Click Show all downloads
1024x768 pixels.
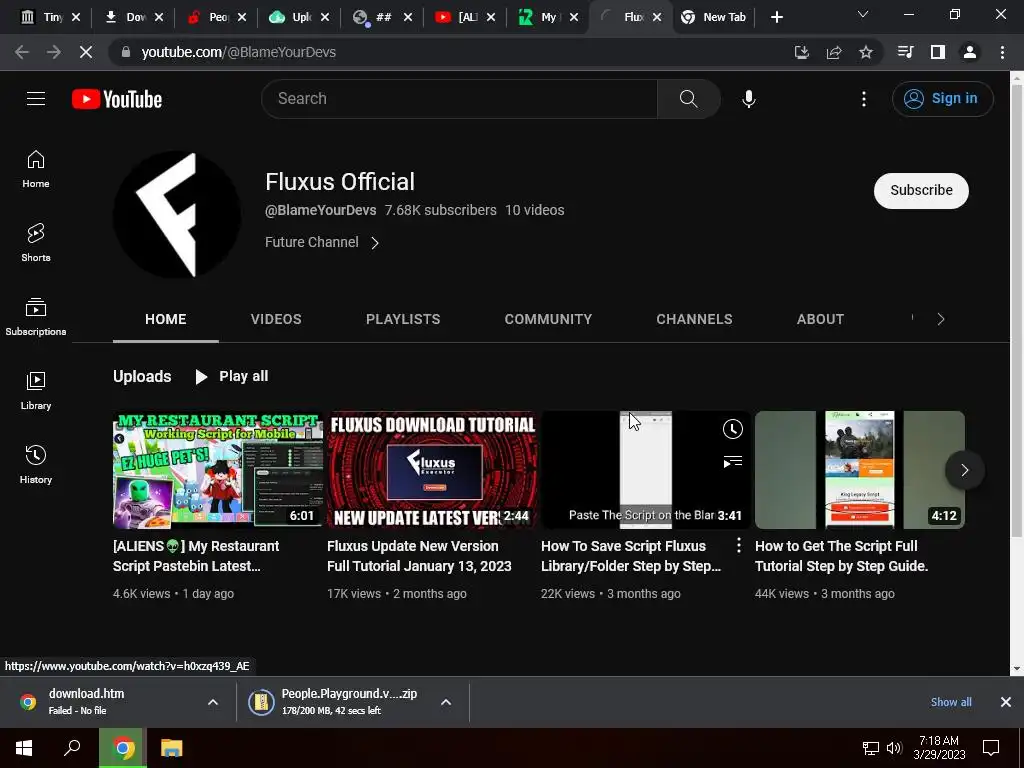951,702
